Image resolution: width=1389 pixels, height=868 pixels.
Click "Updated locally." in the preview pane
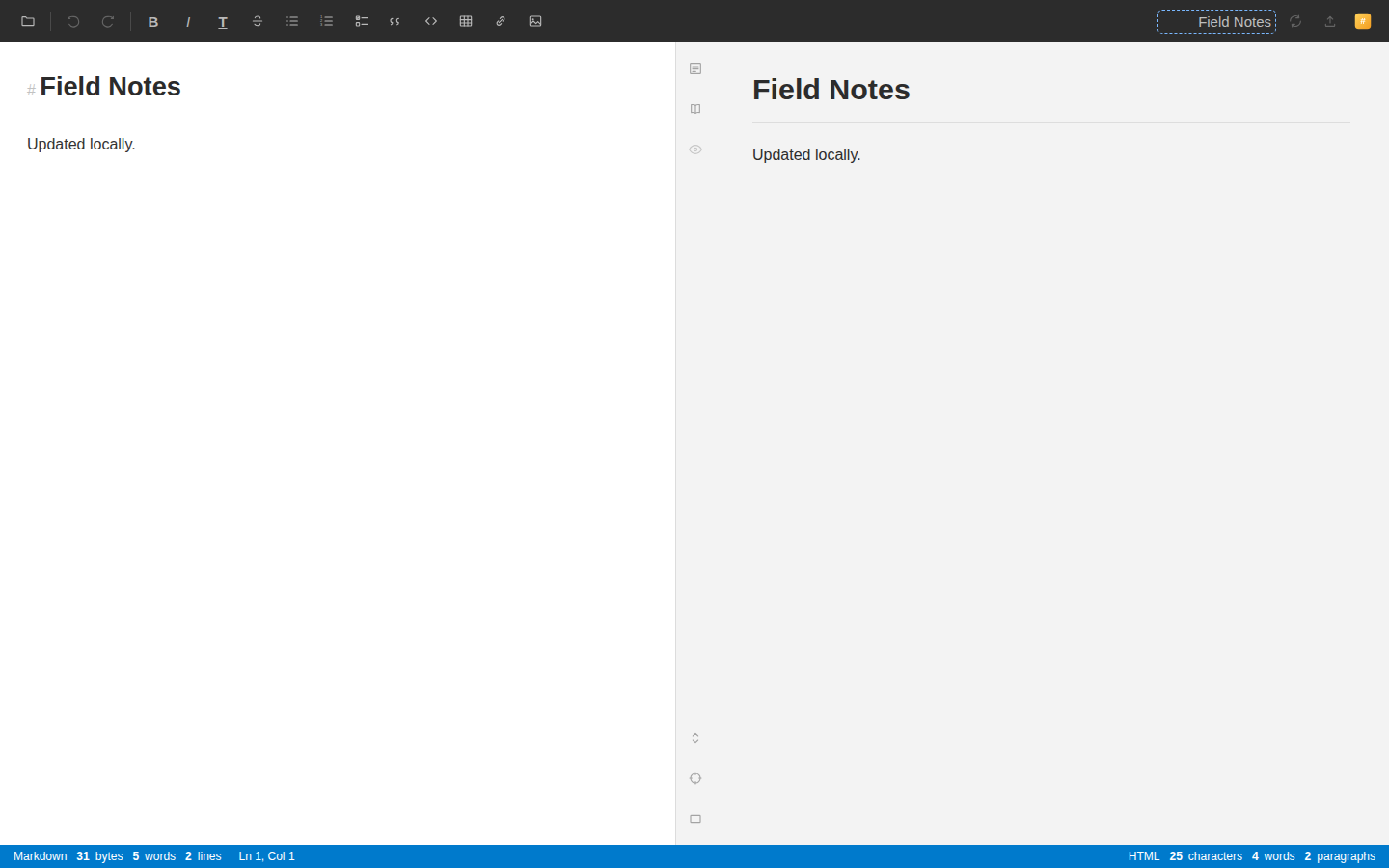[806, 154]
